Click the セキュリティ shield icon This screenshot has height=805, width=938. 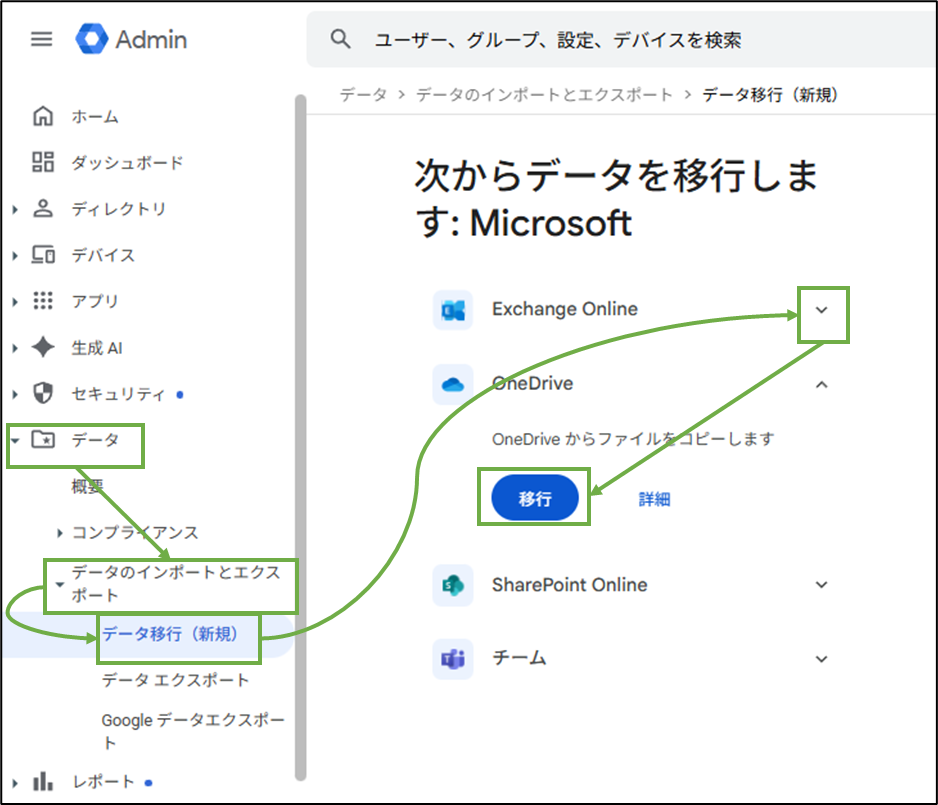coord(42,394)
